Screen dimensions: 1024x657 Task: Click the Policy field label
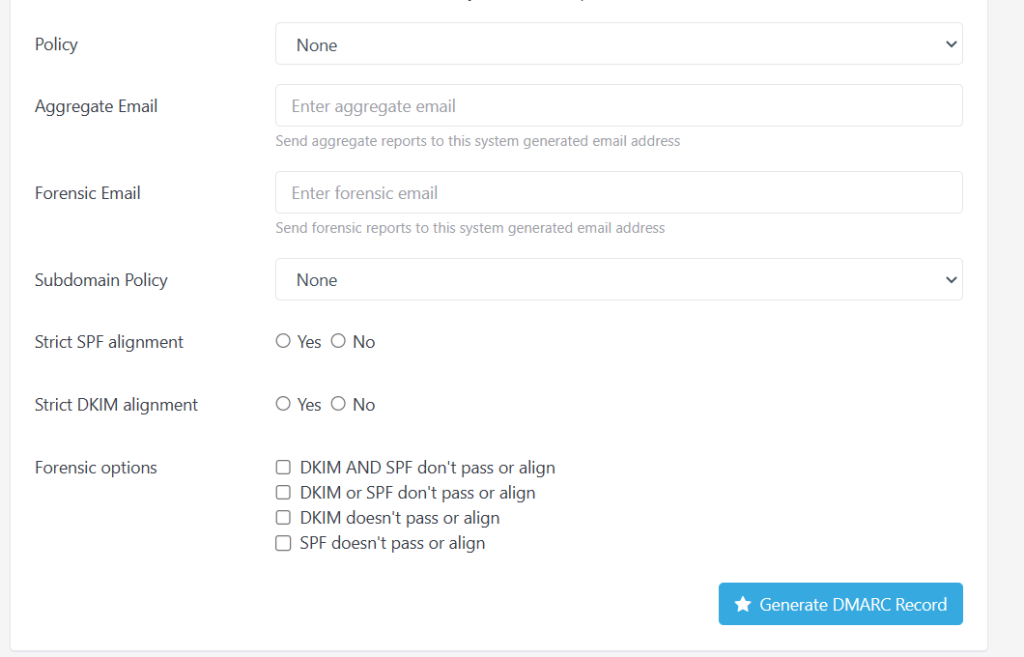pos(56,44)
